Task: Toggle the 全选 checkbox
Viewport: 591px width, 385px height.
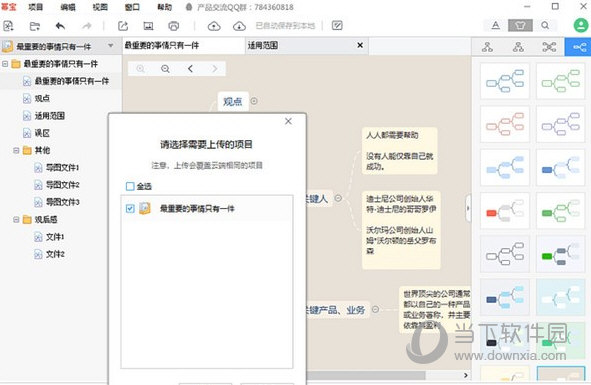Action: coord(130,186)
